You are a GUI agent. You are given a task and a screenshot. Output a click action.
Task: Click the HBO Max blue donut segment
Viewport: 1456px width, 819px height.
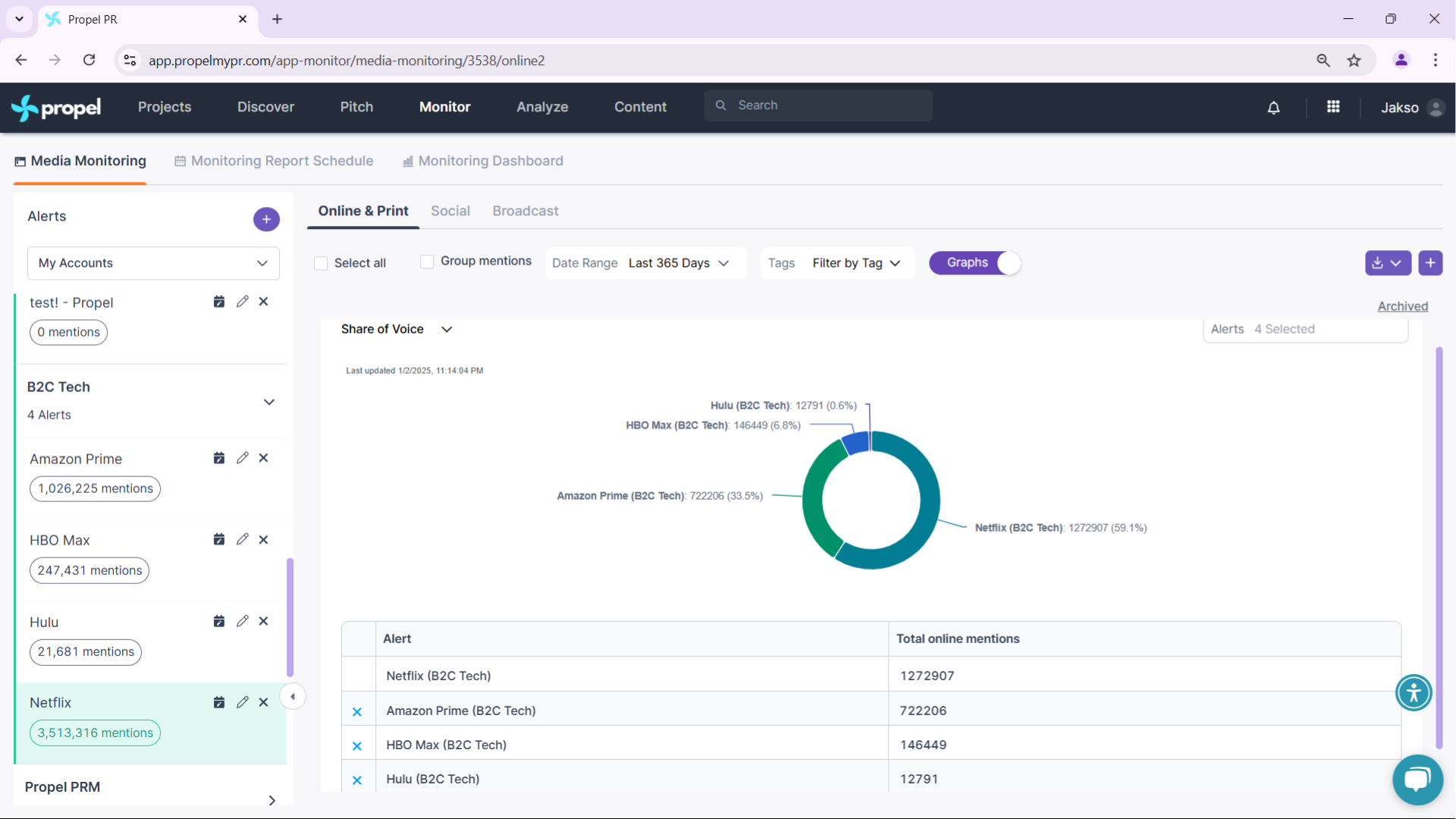857,442
